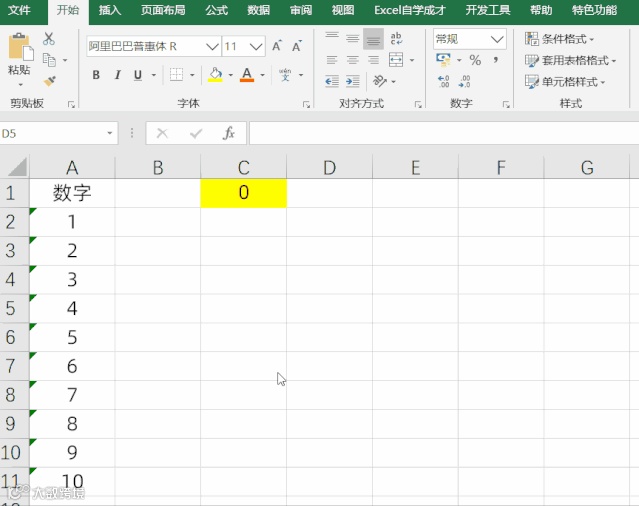
Task: Toggle Bold formatting
Action: pyautogui.click(x=96, y=75)
